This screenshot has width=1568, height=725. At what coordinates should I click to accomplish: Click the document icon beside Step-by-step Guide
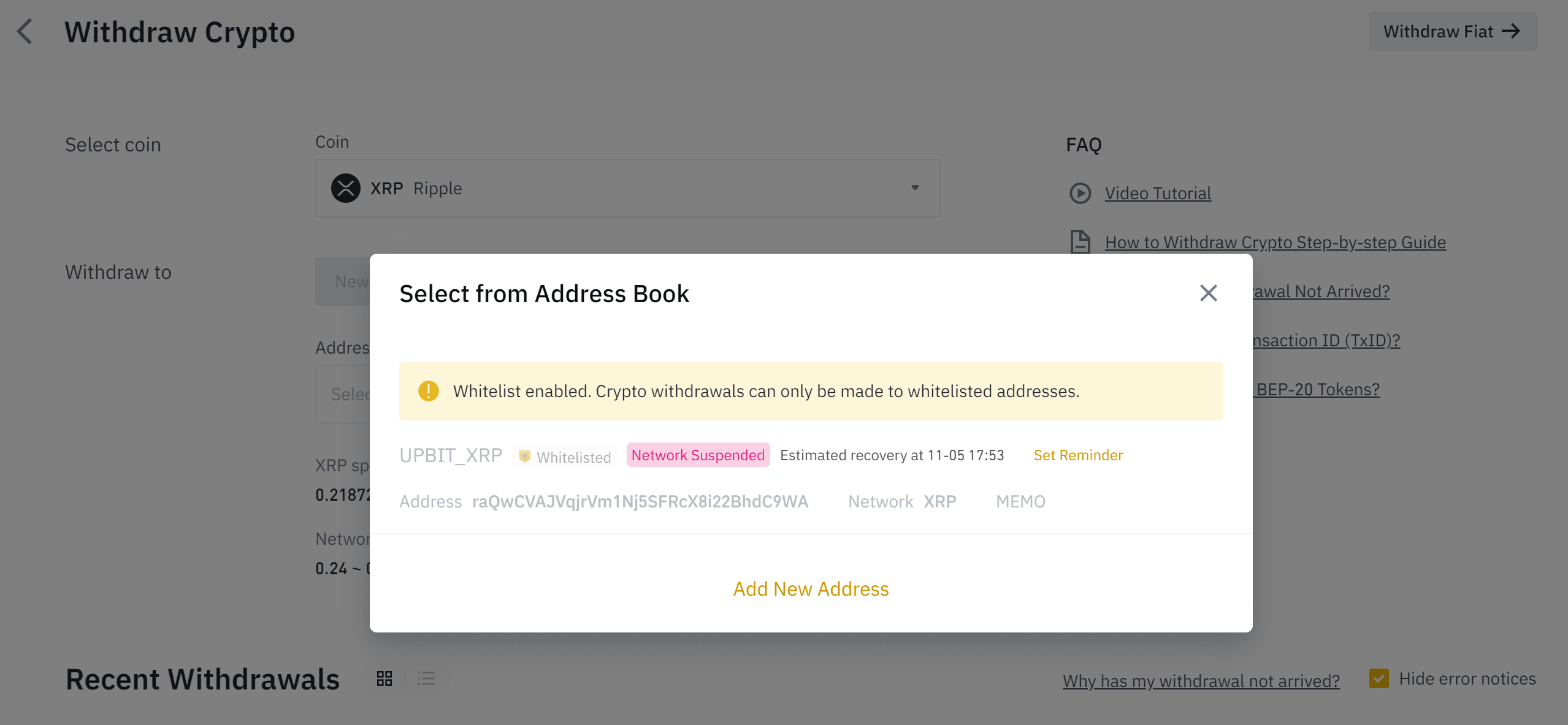[1080, 242]
